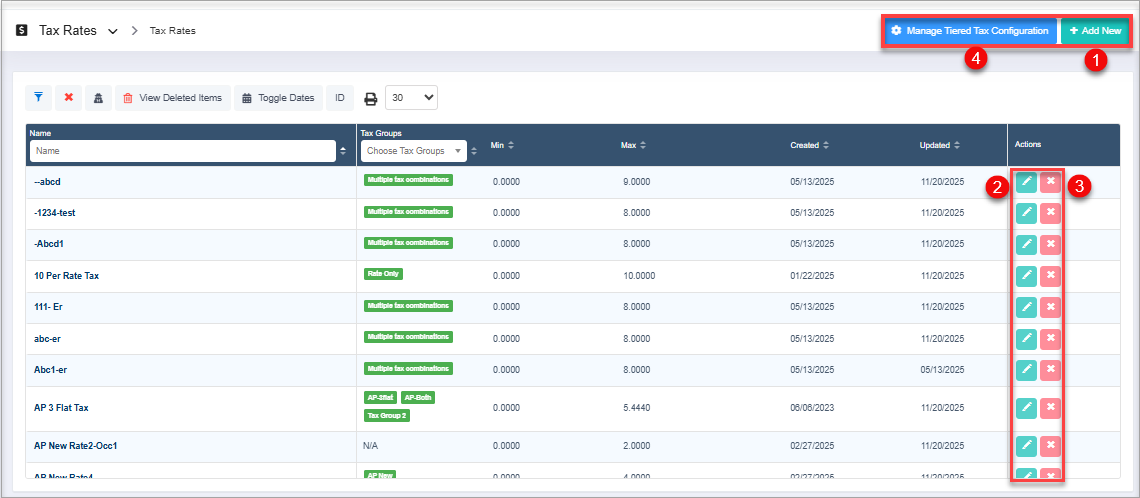Click the Add New button

coord(1095,31)
